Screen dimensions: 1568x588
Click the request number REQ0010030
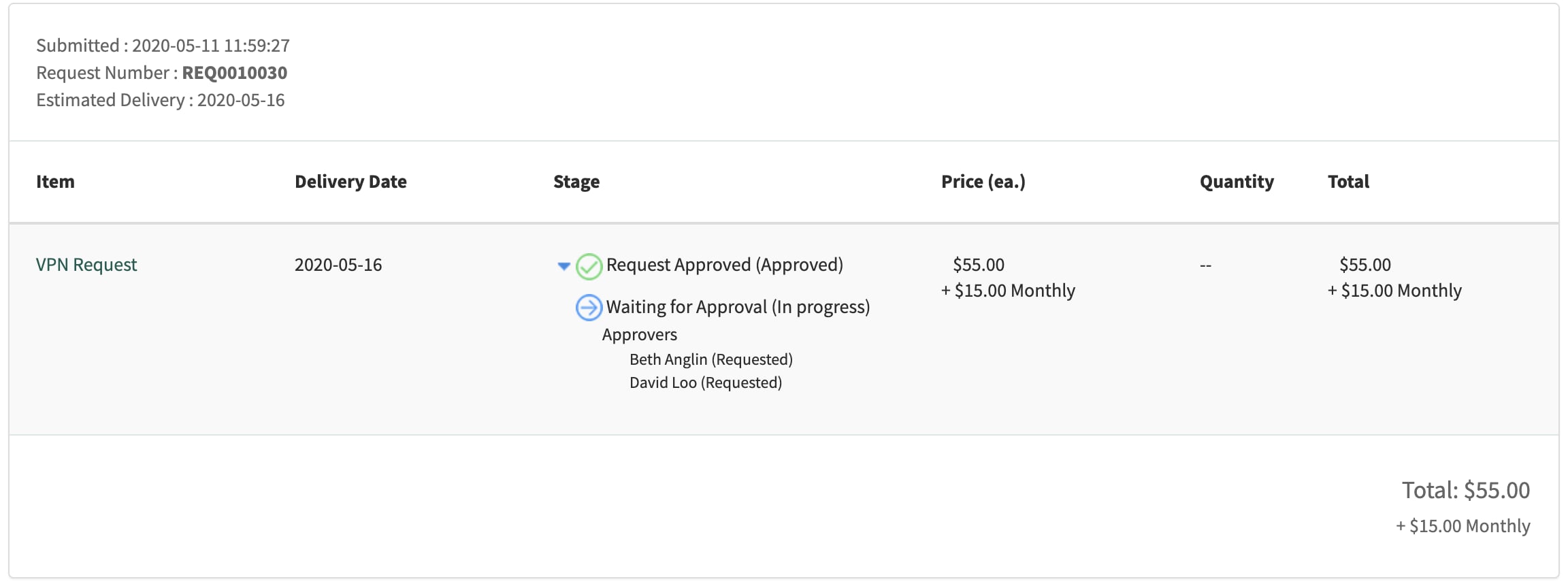234,73
